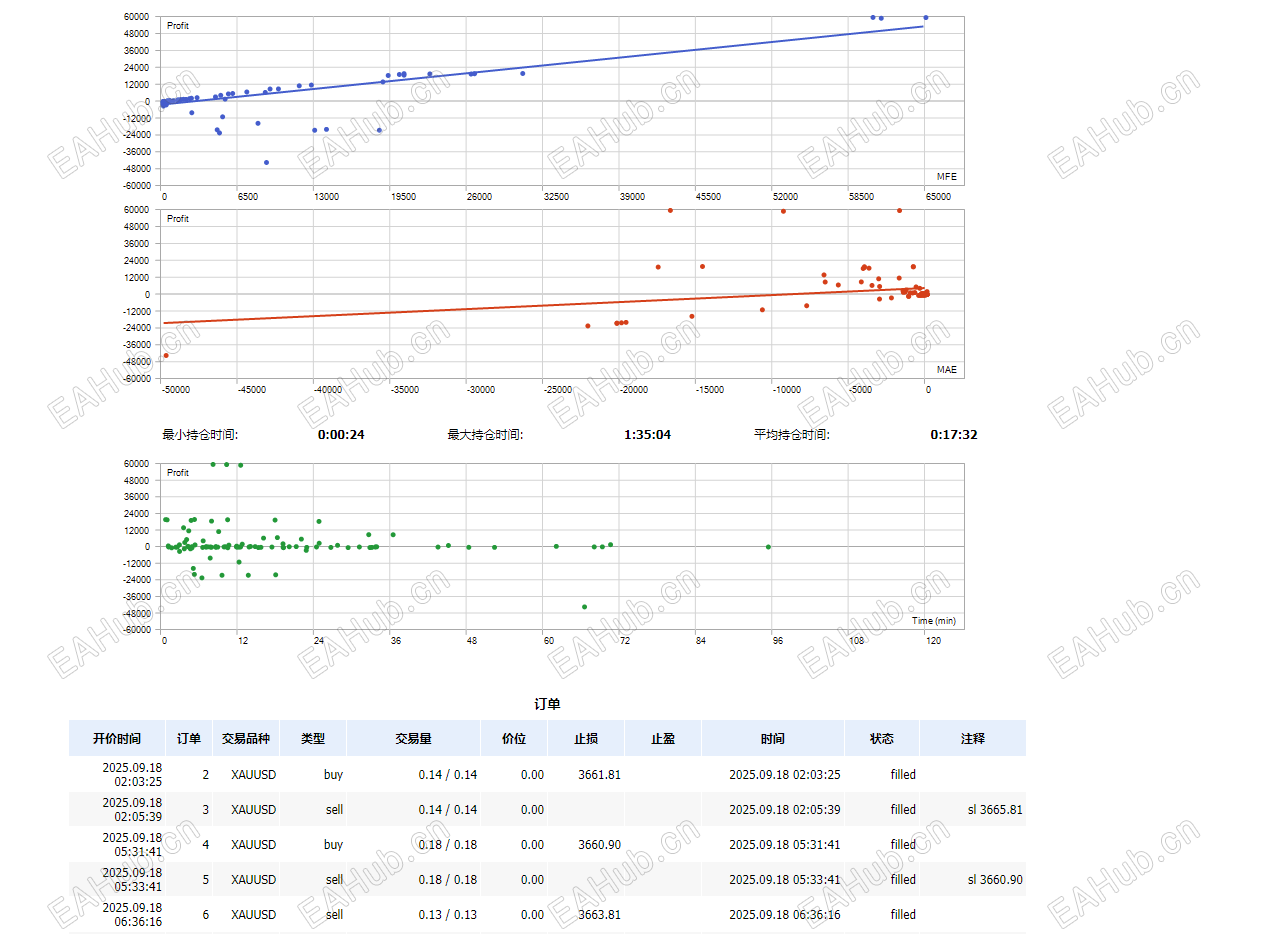The image size is (1276, 934).
Task: Click stop loss value 3661.81
Action: 599,775
